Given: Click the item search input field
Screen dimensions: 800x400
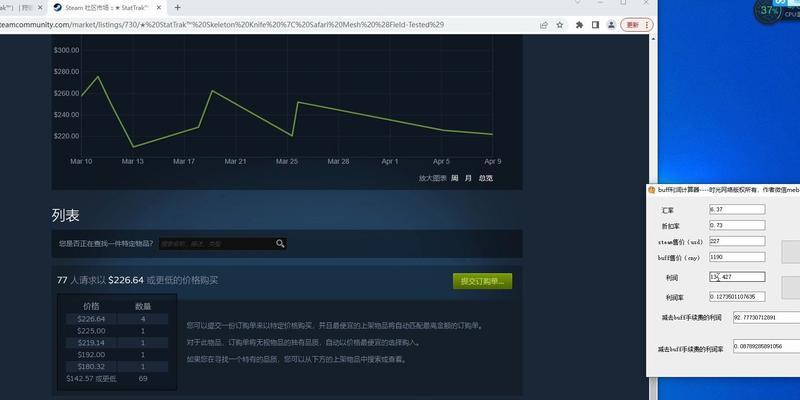Looking at the screenshot, I should tap(217, 244).
